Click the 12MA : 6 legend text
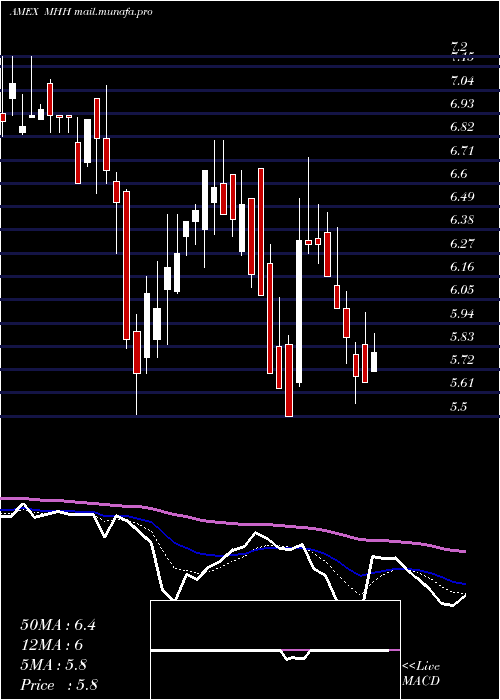Screen dimensions: 500x700 tap(52, 645)
